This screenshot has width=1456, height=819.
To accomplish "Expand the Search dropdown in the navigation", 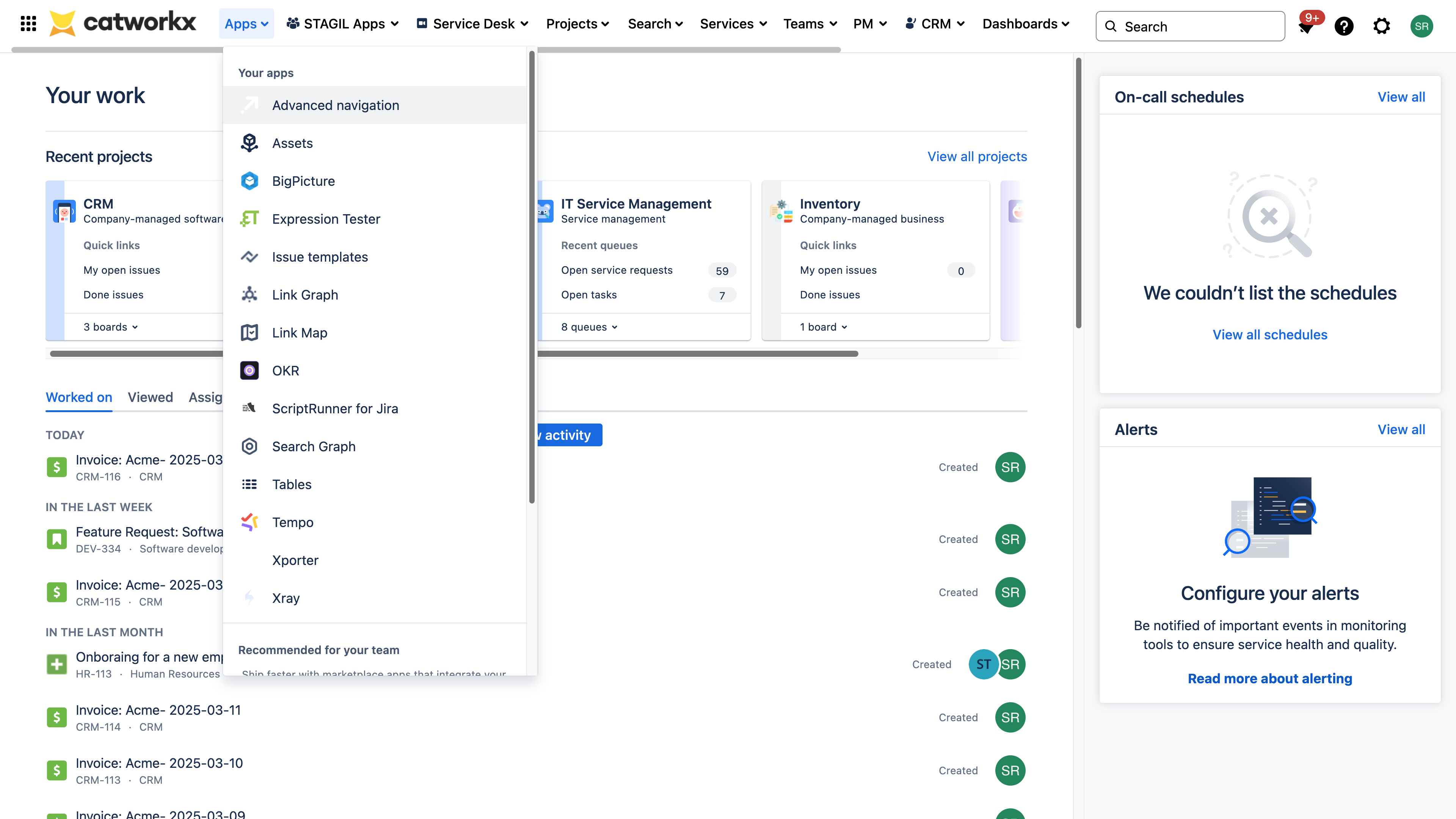I will tap(656, 24).
